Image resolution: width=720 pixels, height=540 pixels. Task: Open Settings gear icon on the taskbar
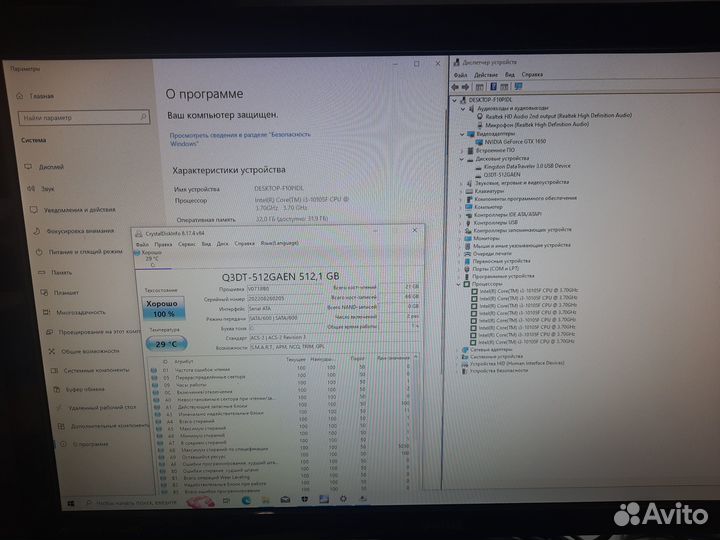[x=343, y=499]
